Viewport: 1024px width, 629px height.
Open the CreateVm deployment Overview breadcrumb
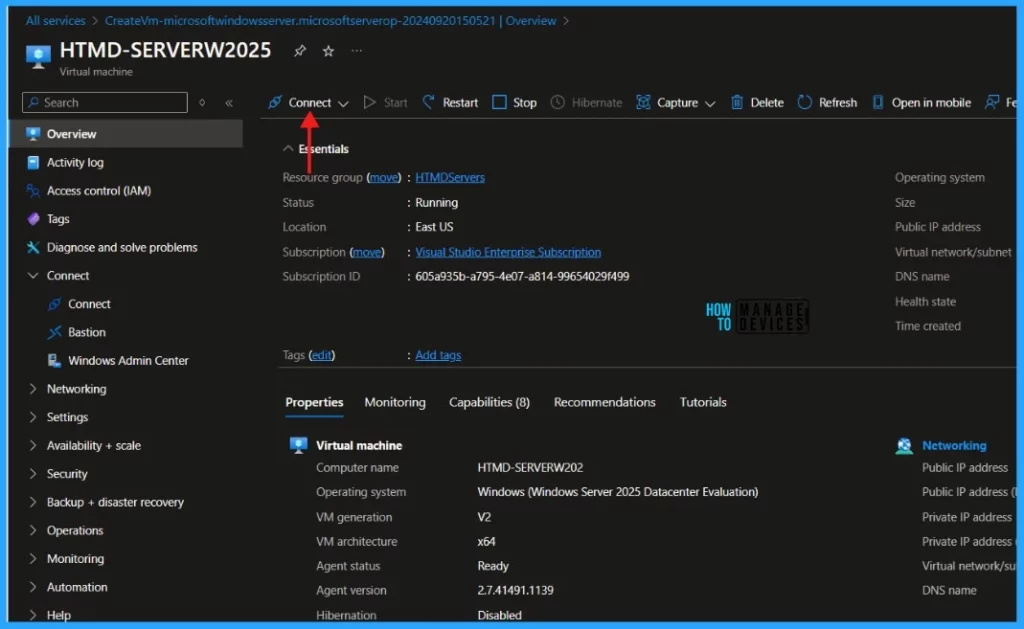pyautogui.click(x=330, y=21)
